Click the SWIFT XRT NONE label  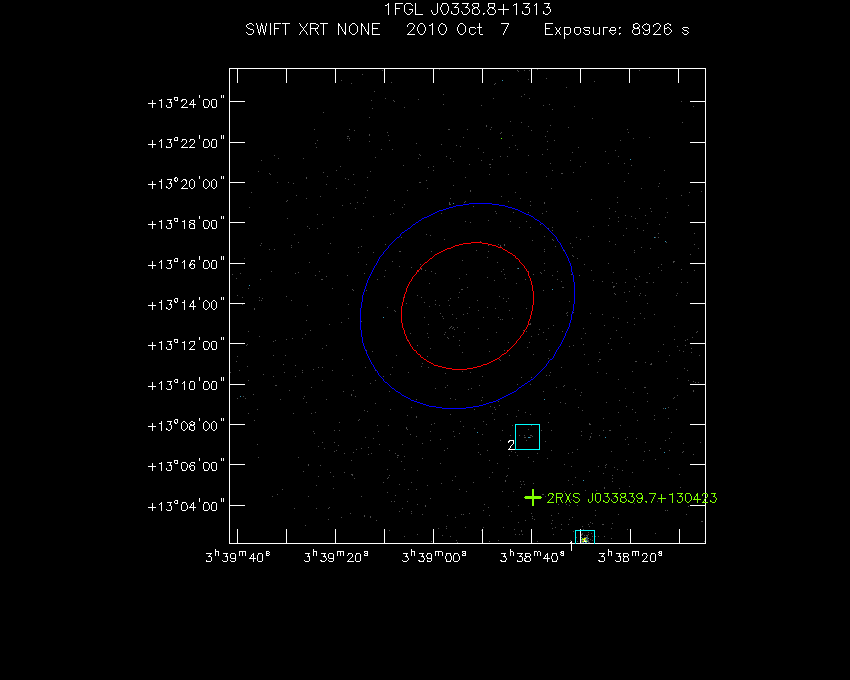pyautogui.click(x=313, y=29)
